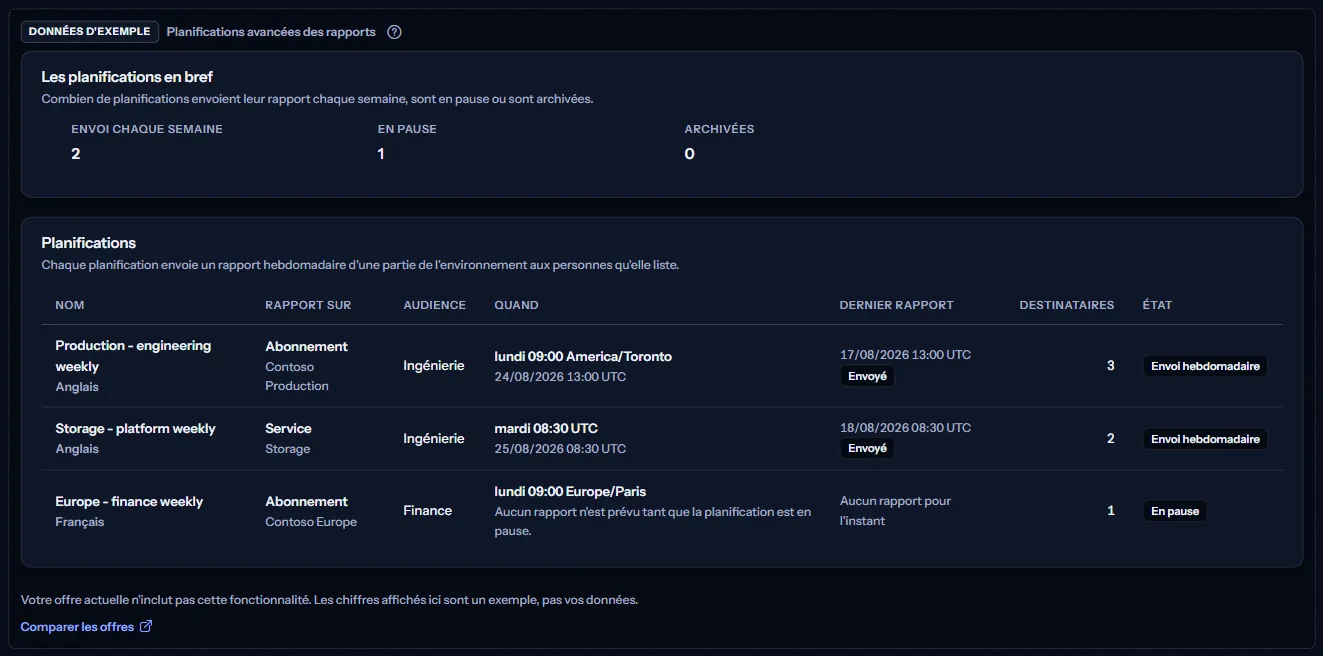
Task: Click the AUDIENCE column header
Action: 435,305
